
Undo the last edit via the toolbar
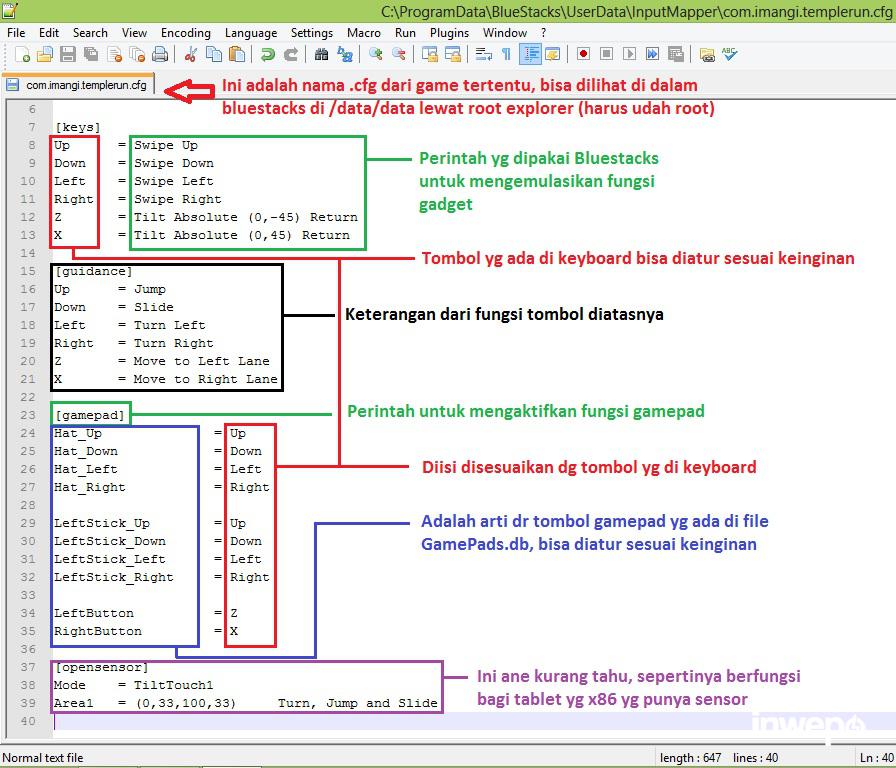[x=267, y=55]
